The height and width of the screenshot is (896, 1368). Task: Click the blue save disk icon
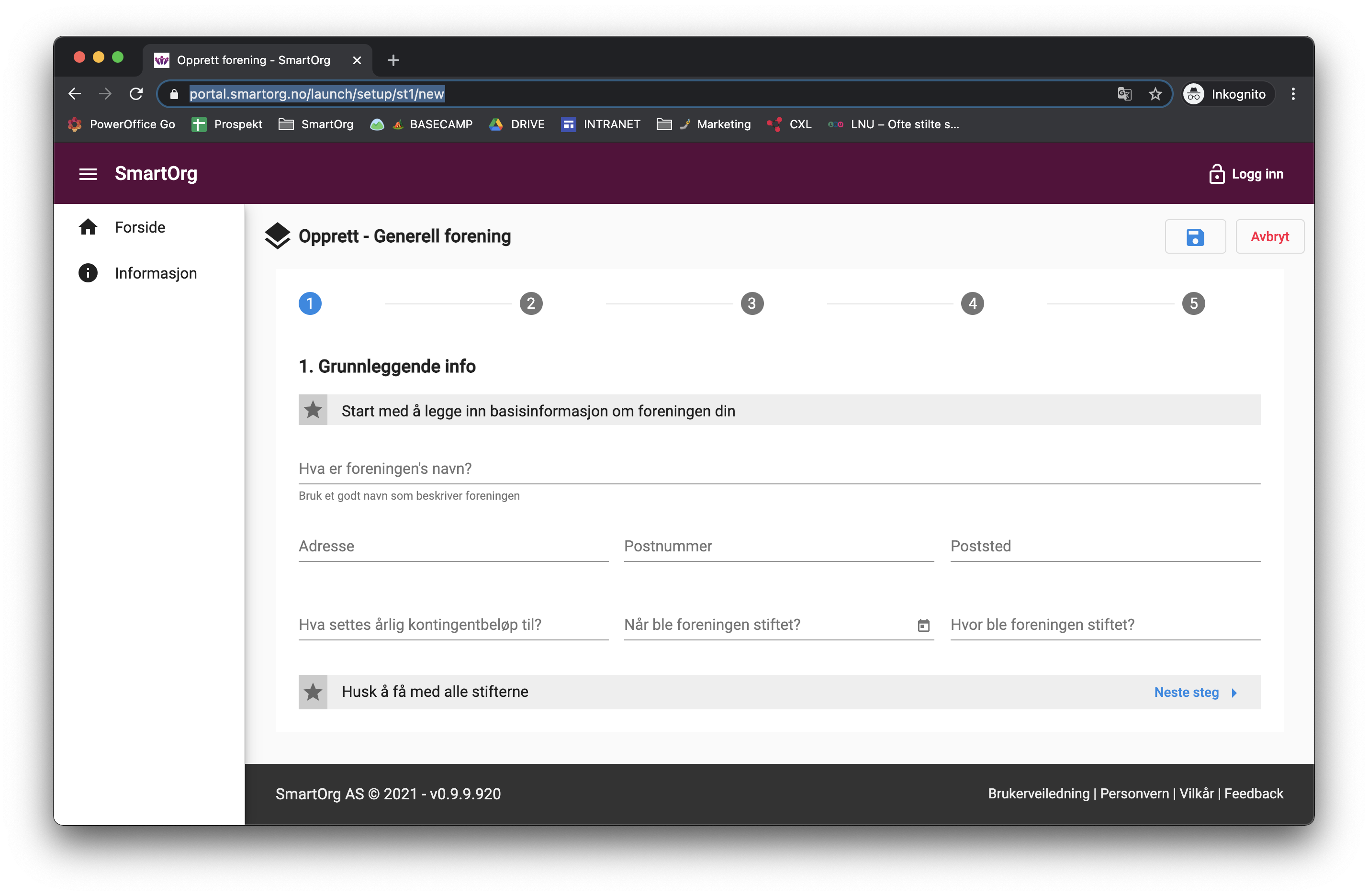tap(1195, 237)
